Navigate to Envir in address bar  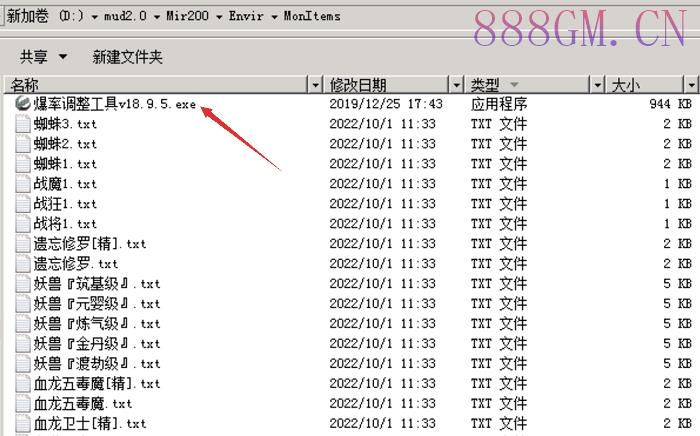coord(246,16)
